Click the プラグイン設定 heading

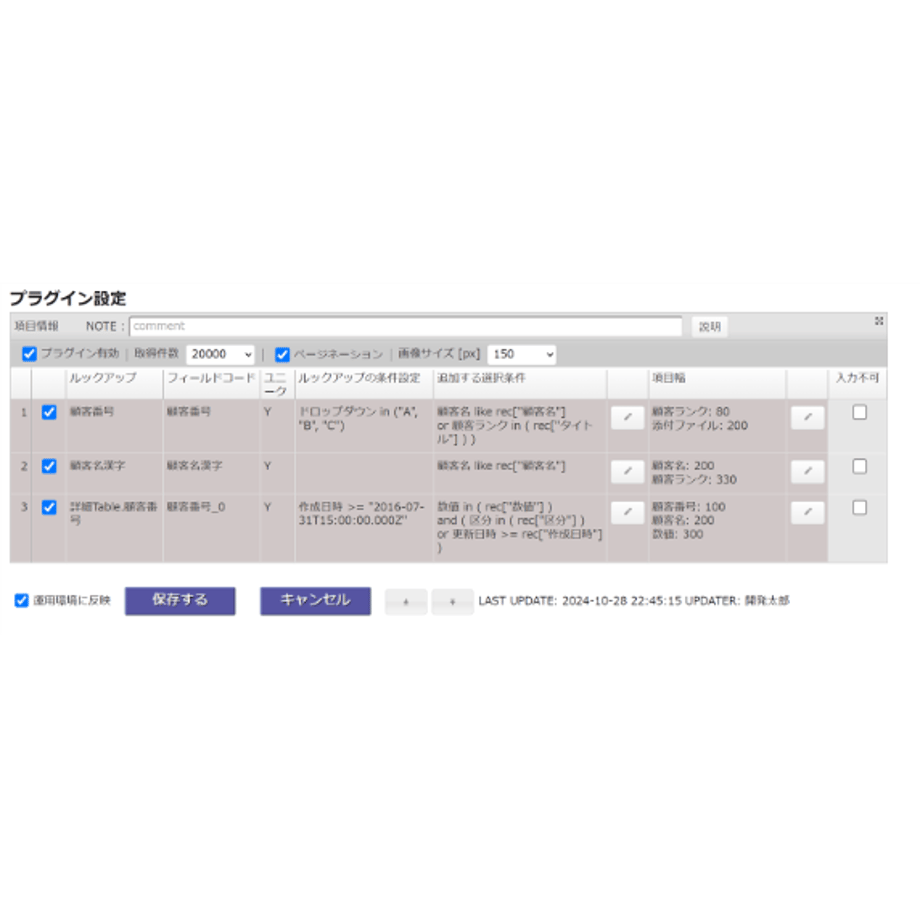pos(68,298)
